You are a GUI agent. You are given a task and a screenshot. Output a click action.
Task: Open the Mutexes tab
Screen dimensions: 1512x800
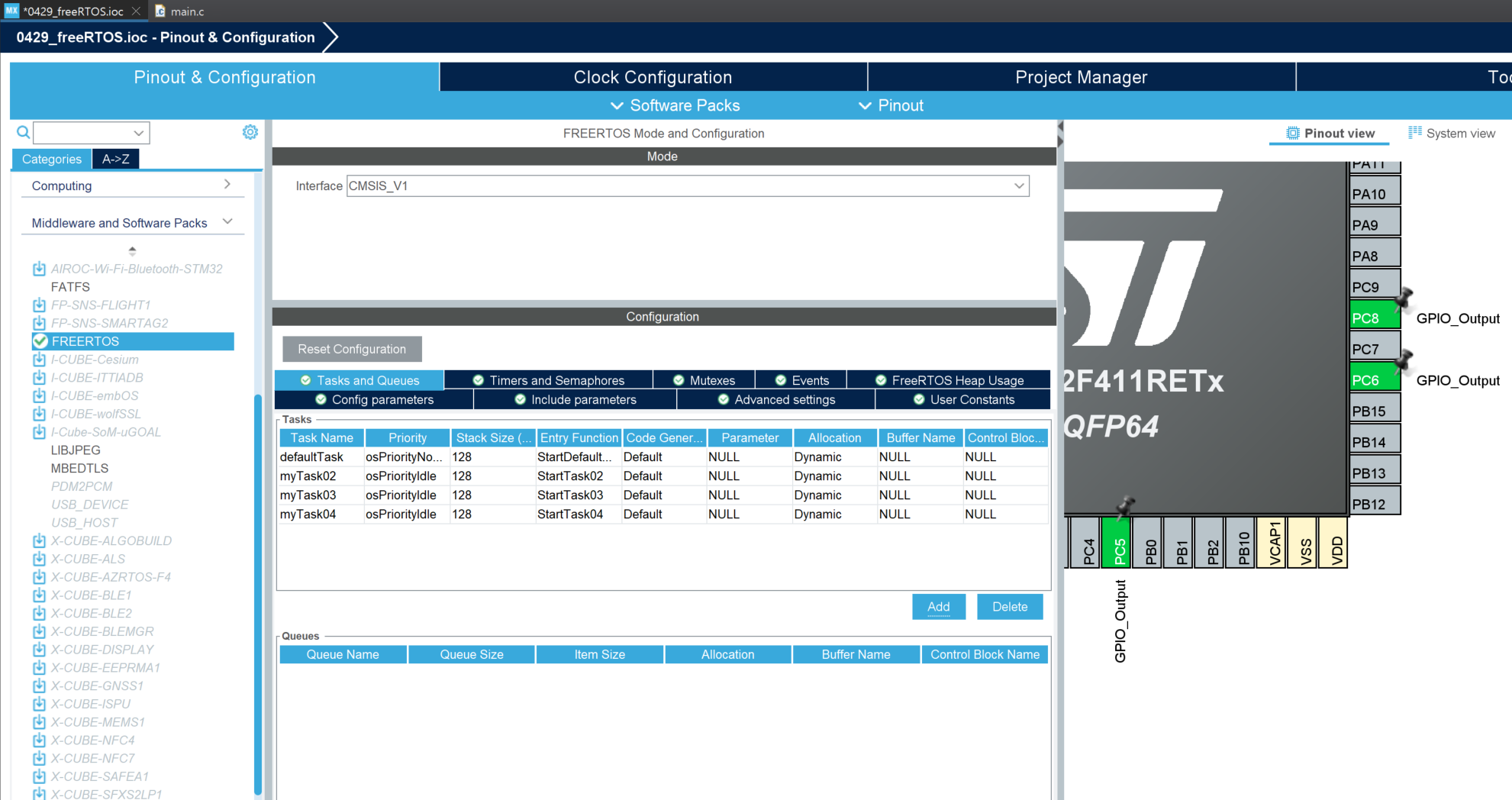click(x=704, y=380)
